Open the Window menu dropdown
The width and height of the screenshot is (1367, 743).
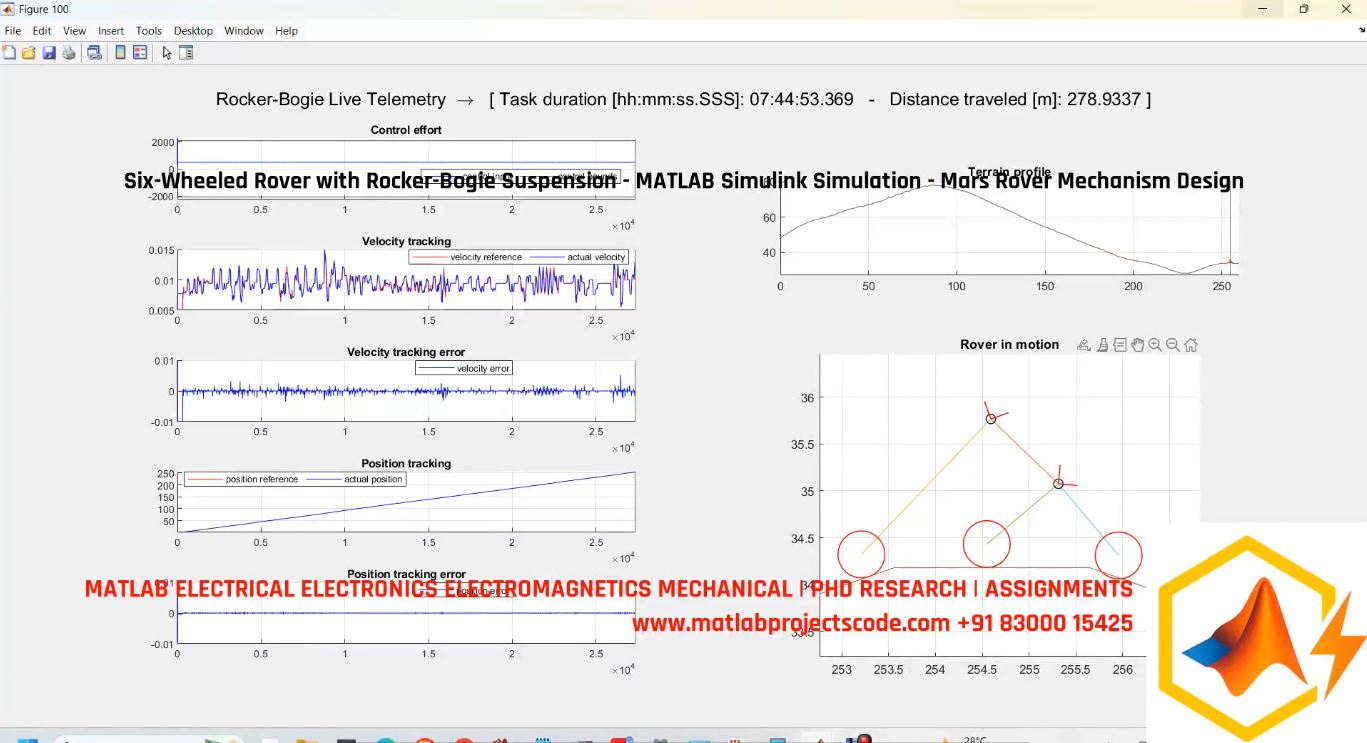243,30
